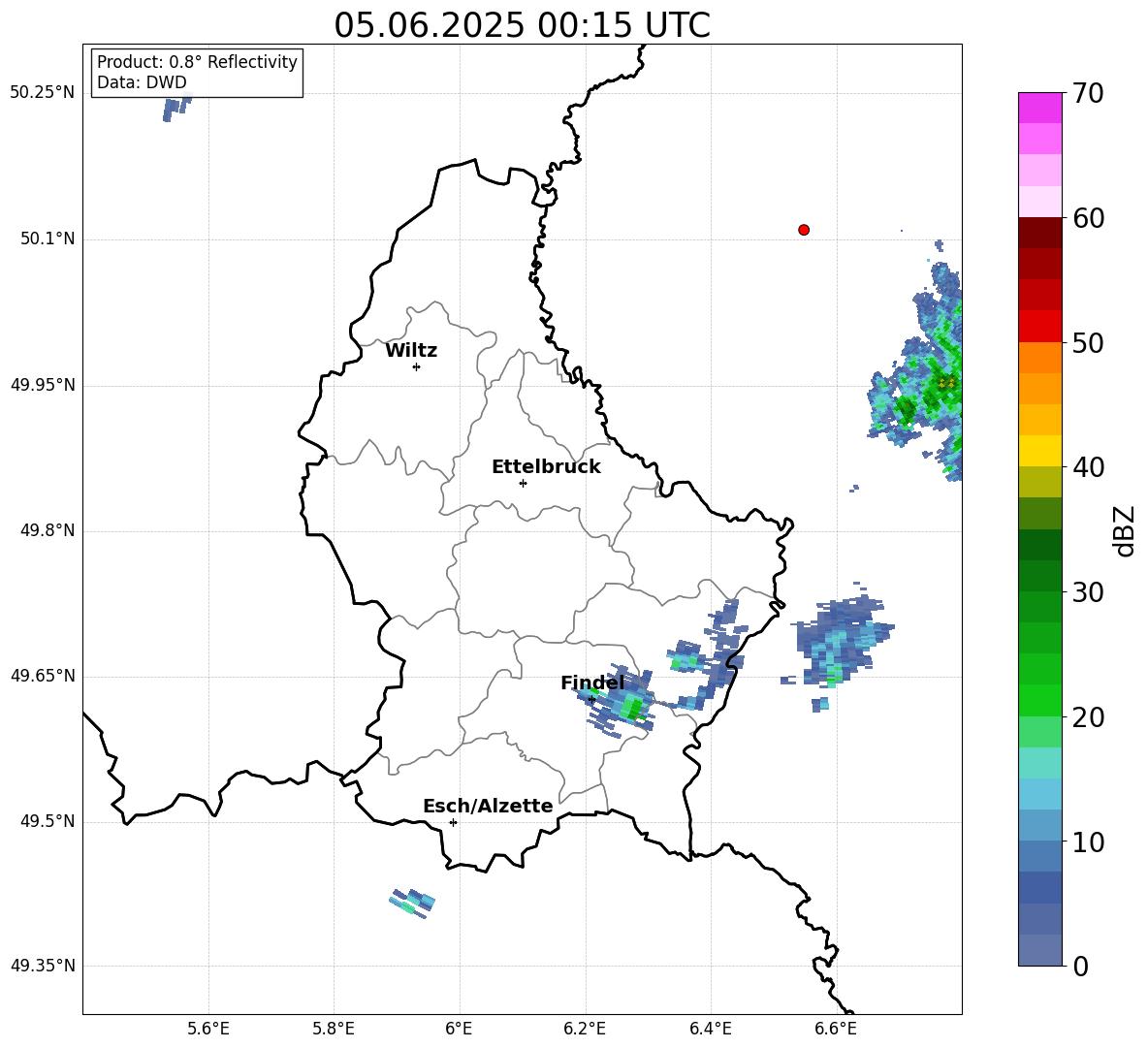The image size is (1148, 1048).
Task: Click the Ettelbruck location cross marker
Action: click(x=523, y=483)
